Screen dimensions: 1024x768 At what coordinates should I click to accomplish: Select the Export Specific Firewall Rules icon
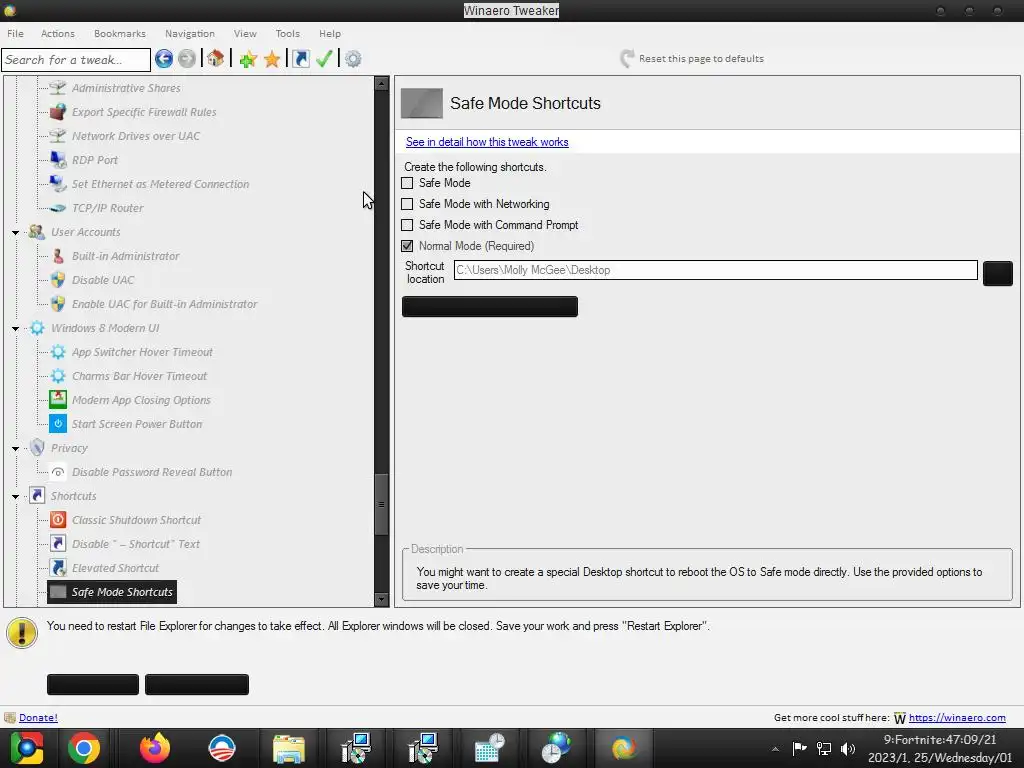(58, 112)
